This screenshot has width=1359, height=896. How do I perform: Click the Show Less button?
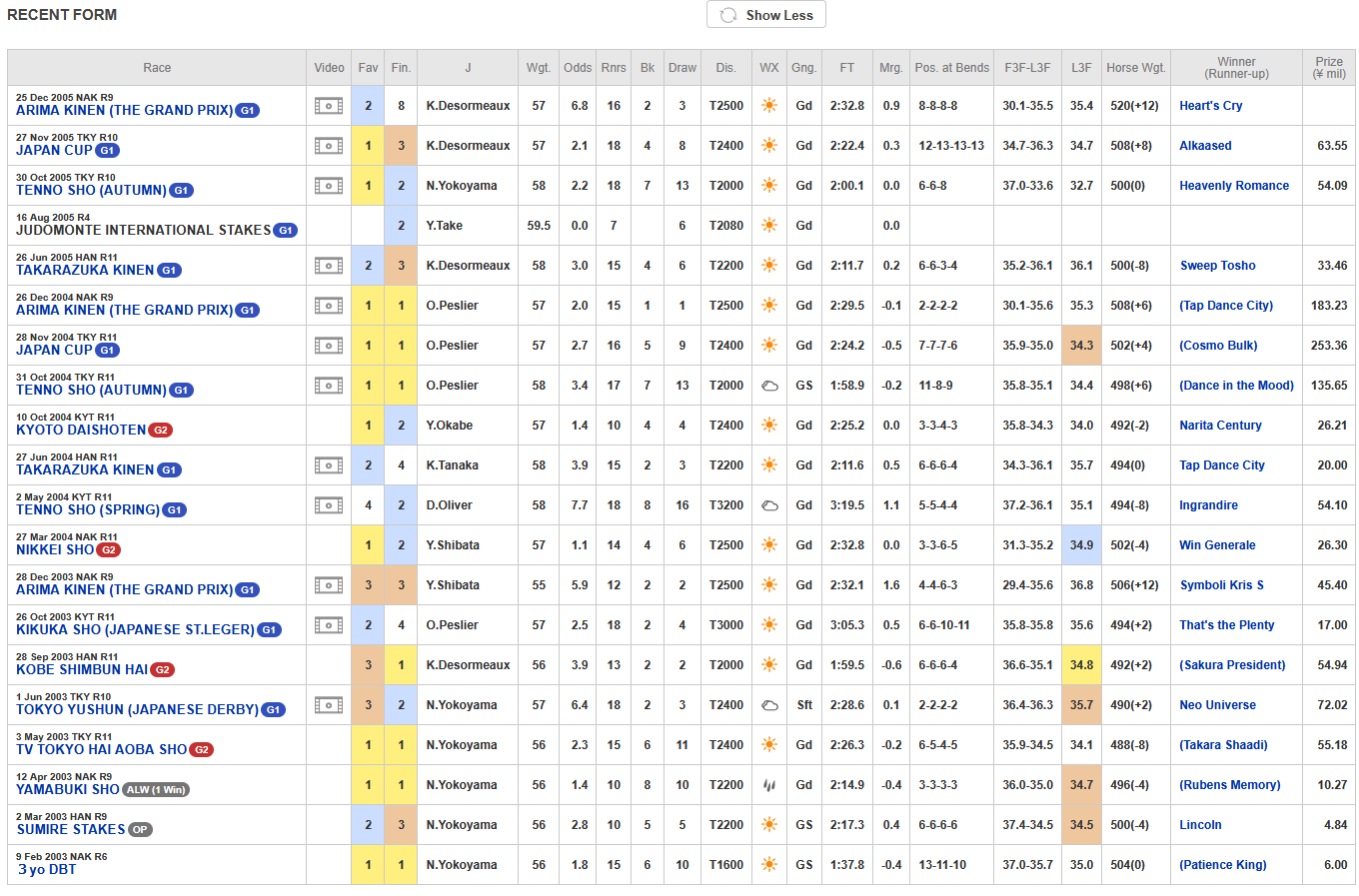[x=766, y=15]
